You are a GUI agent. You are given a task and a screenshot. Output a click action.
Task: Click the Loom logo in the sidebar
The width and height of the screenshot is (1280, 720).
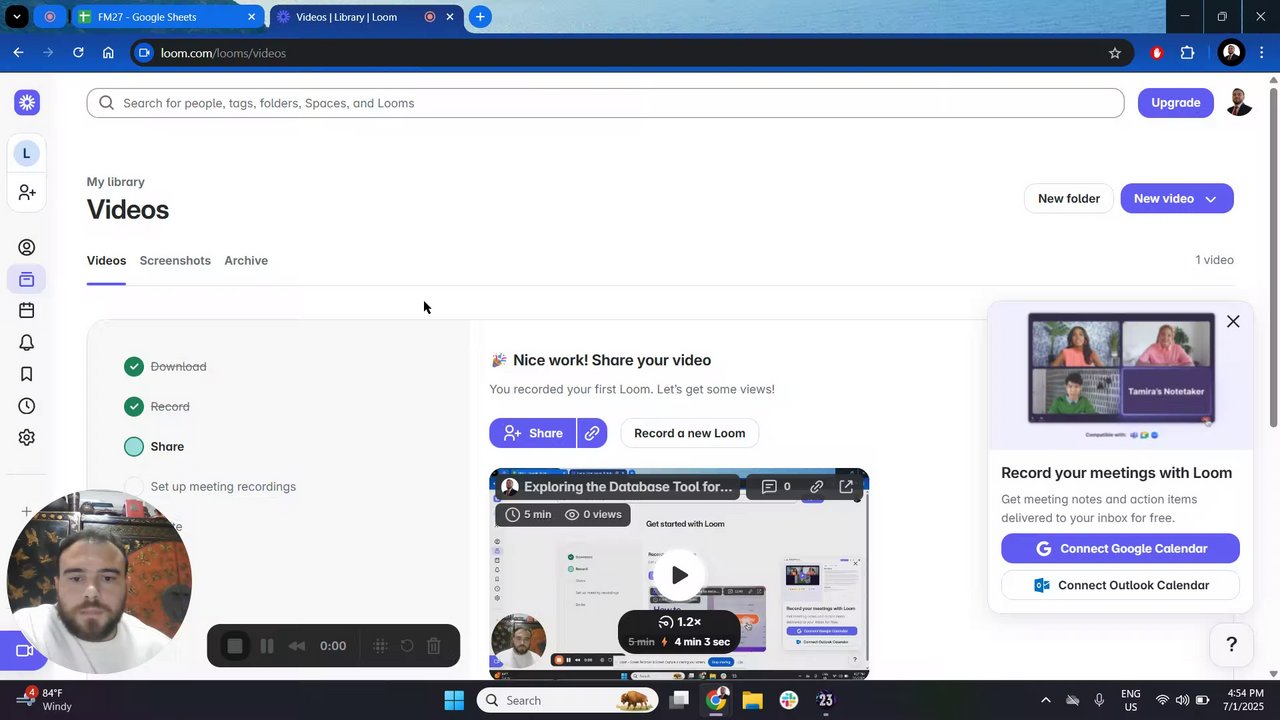[27, 102]
